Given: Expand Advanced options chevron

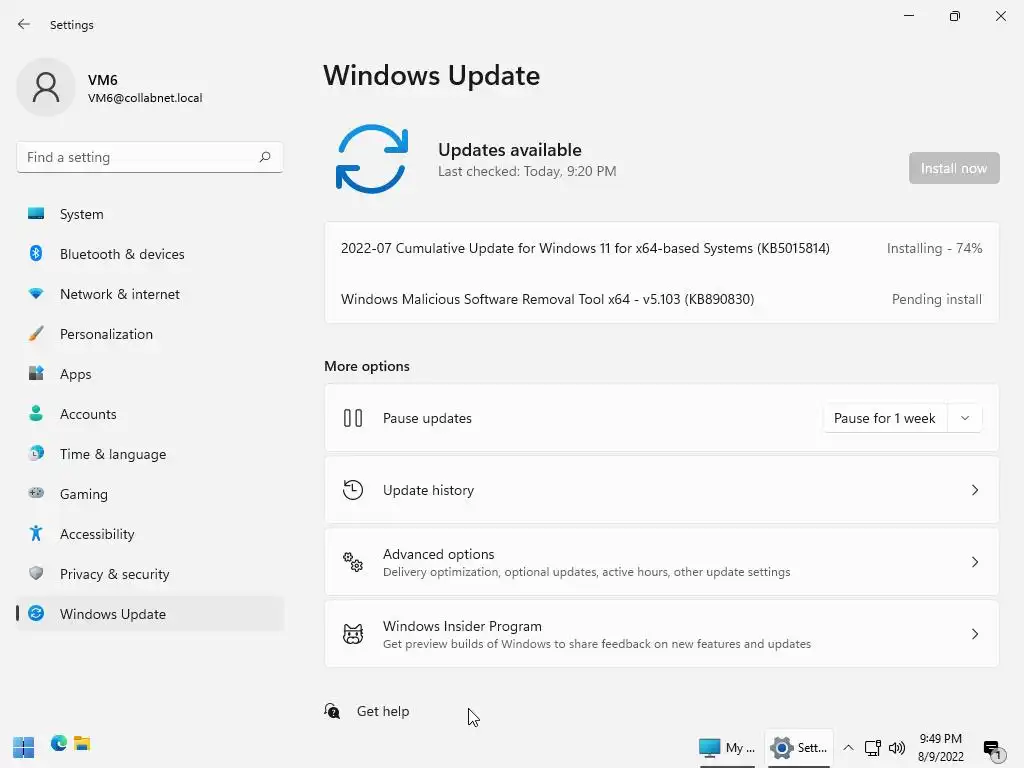Looking at the screenshot, I should tap(974, 562).
